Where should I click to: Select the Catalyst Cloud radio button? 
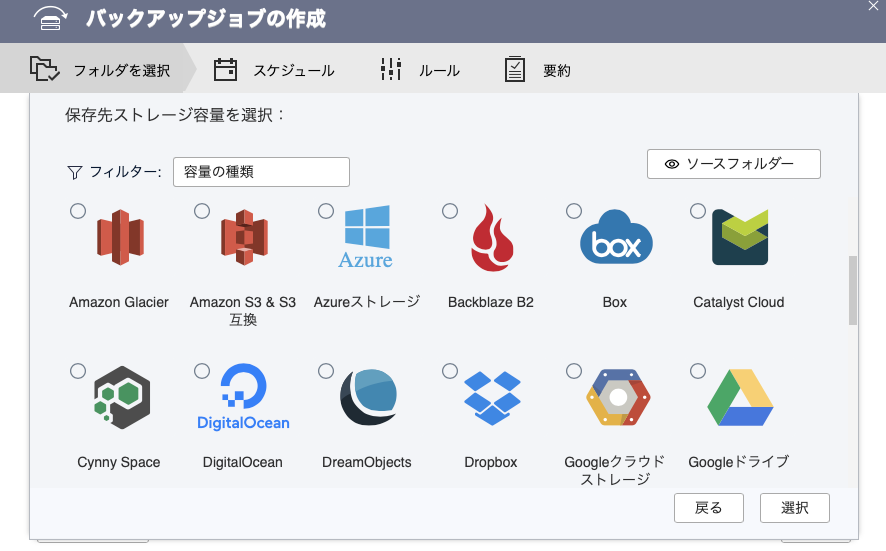pyautogui.click(x=698, y=211)
